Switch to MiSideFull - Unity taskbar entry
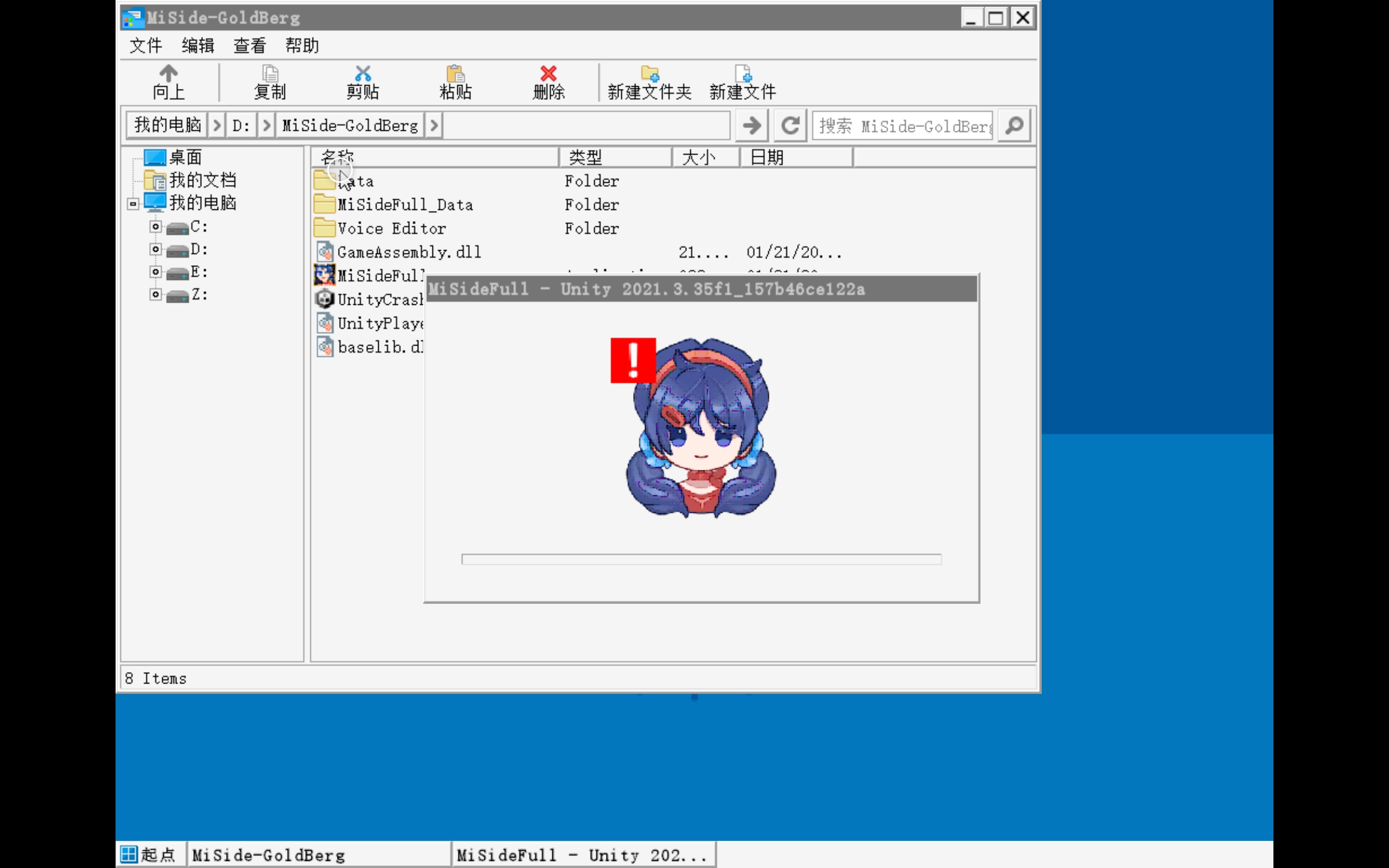 [584, 855]
